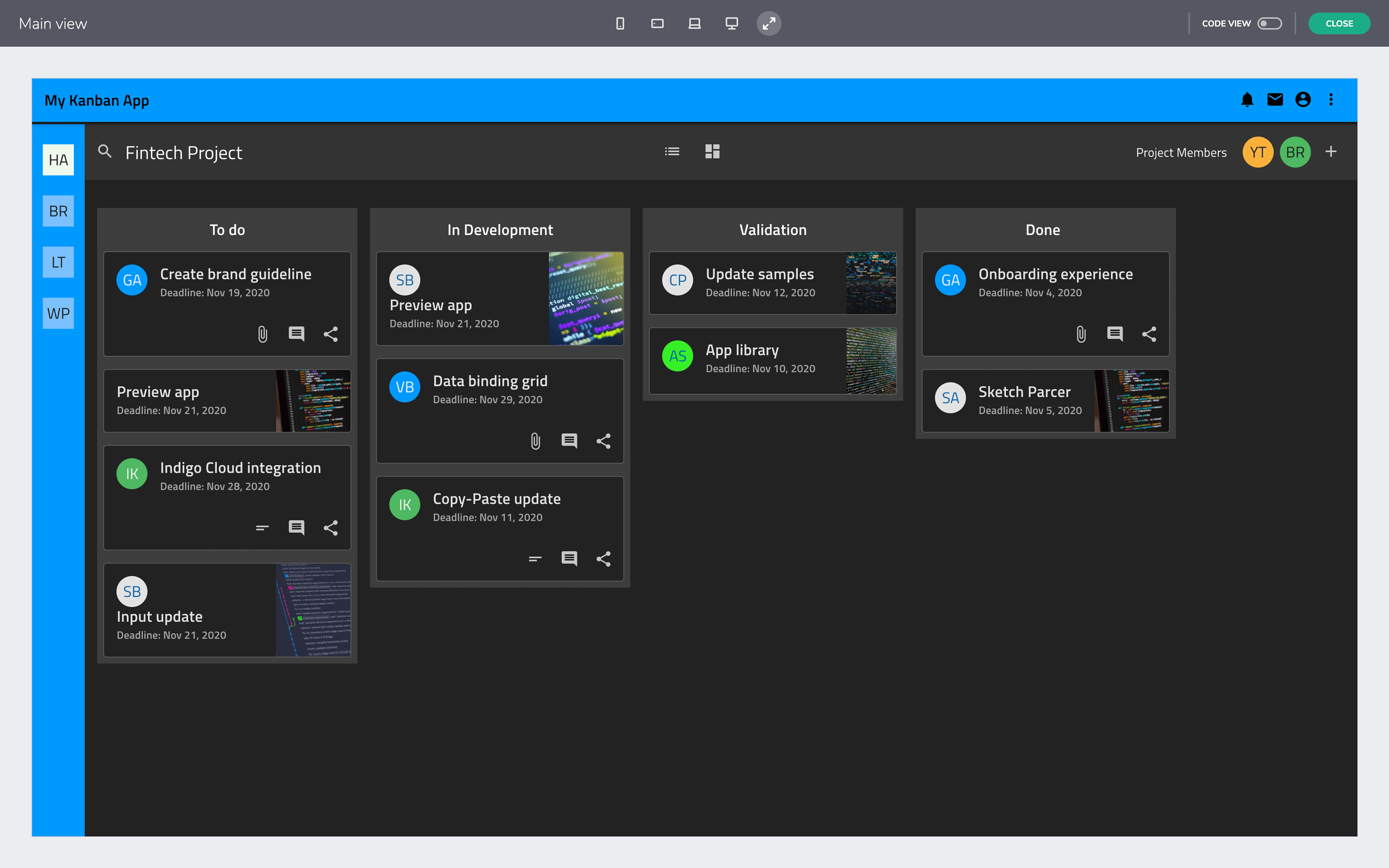Open the mail inbox icon
The width and height of the screenshot is (1389, 868).
pyautogui.click(x=1274, y=99)
